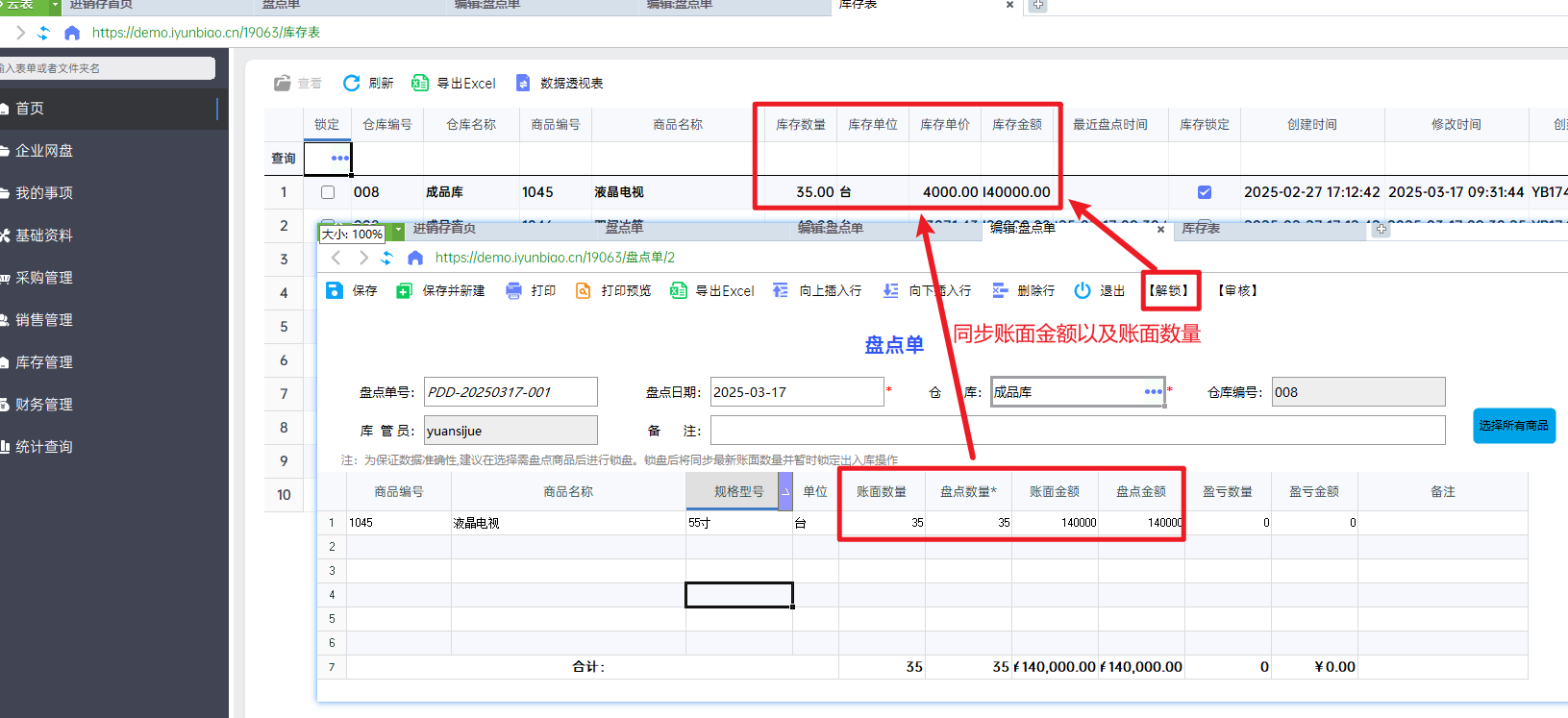Click the 打印 printer icon
Image resolution: width=1568 pixels, height=718 pixels.
tap(514, 290)
